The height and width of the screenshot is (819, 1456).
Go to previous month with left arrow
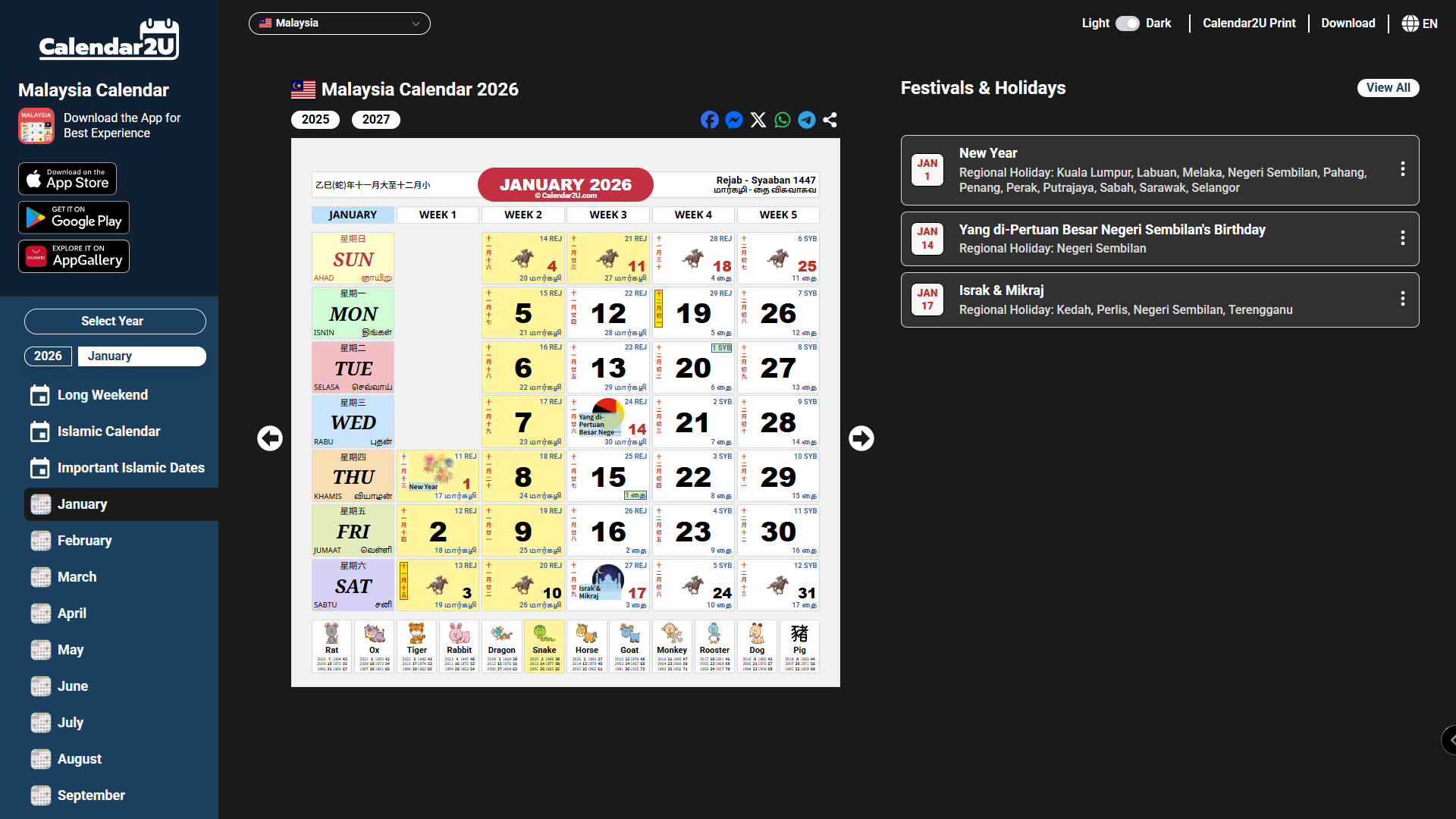click(x=270, y=438)
